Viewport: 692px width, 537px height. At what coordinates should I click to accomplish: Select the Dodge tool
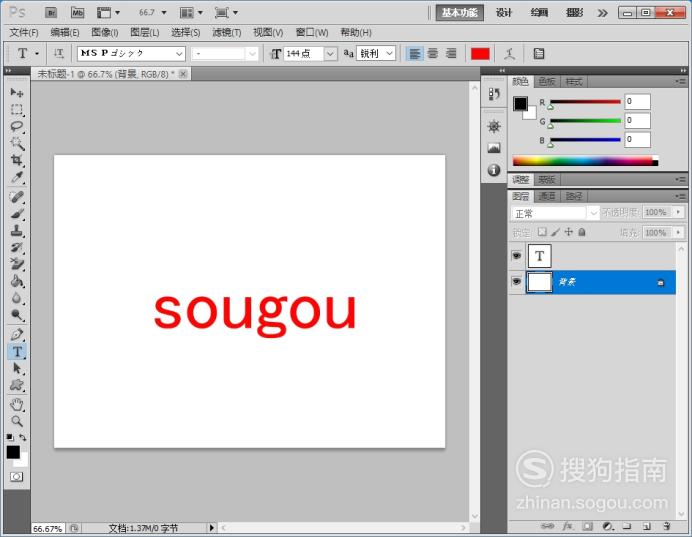(17, 315)
